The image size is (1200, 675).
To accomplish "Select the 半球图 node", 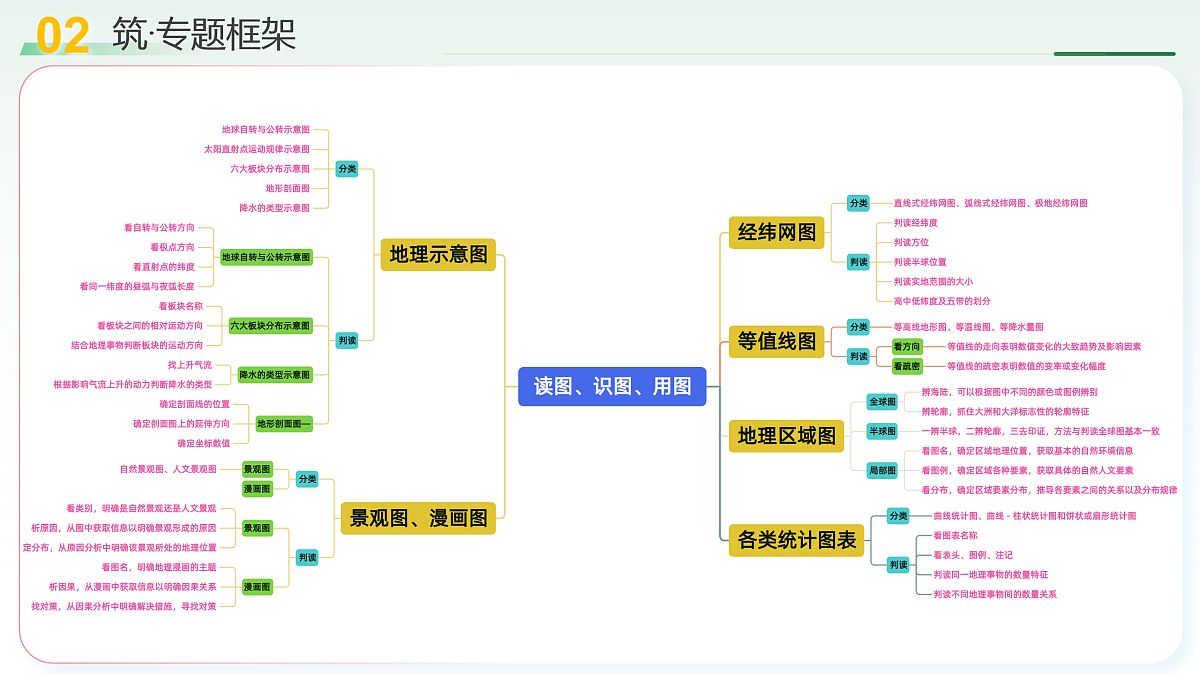I will pos(882,432).
